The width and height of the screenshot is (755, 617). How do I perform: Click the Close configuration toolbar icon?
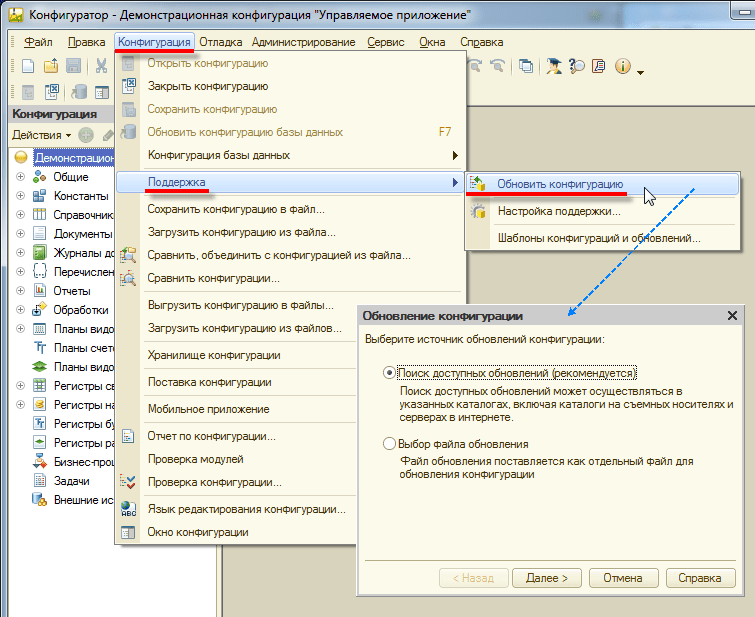point(52,92)
